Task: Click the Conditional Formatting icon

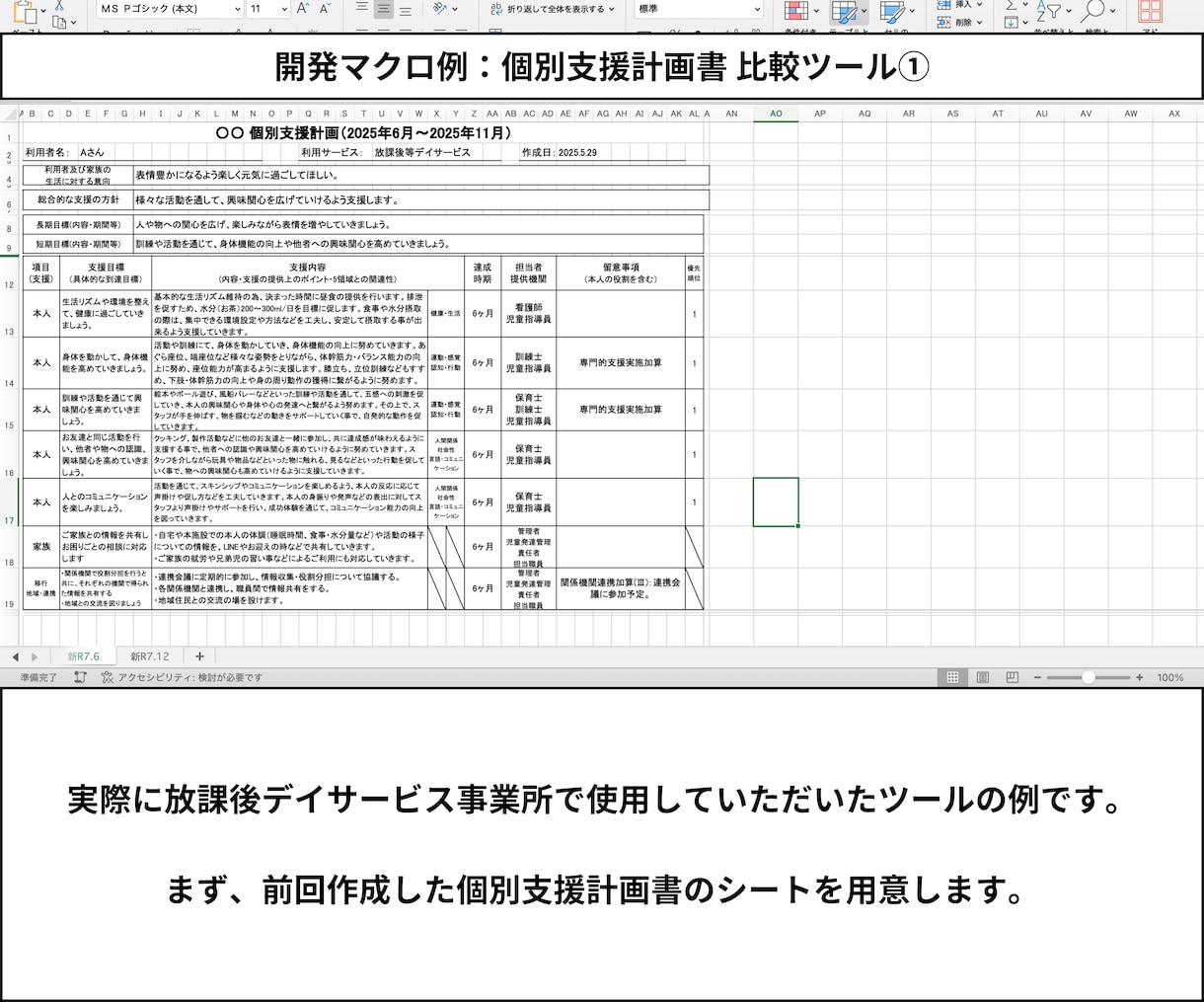Action: coord(795,11)
